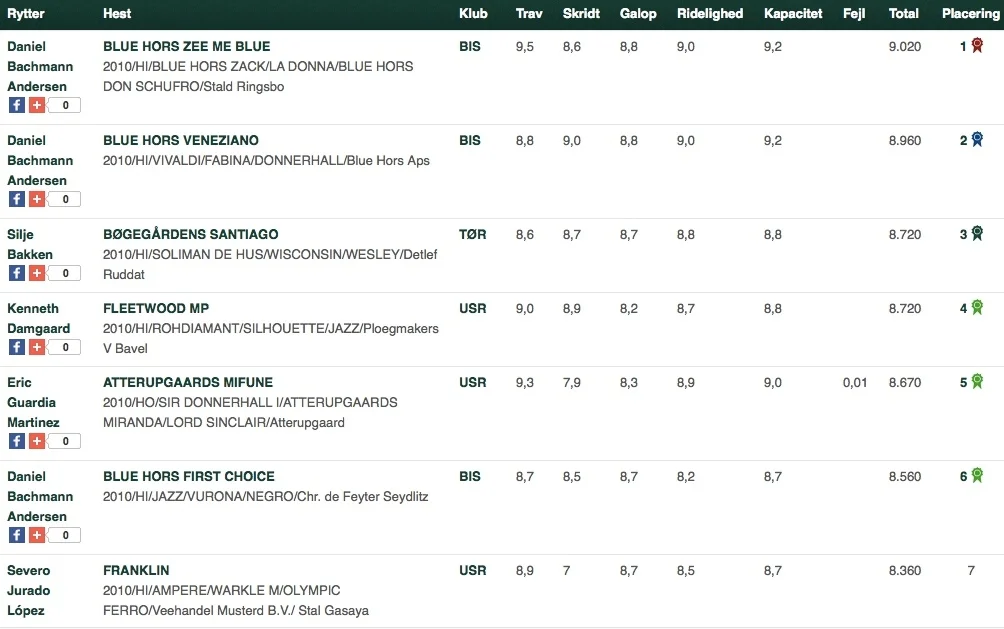
Task: Open horse BLUE HORS ZEE ME BLUE
Action: point(187,47)
